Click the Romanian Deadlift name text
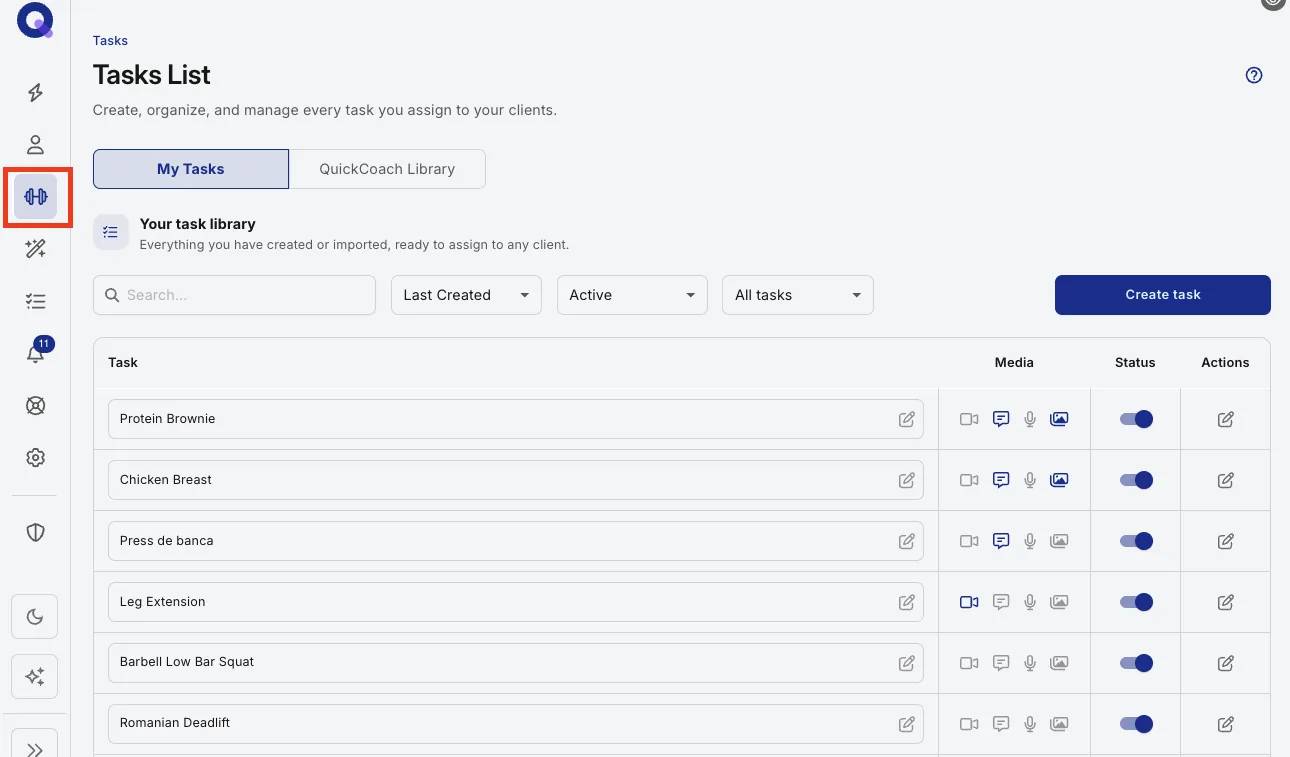 (175, 723)
